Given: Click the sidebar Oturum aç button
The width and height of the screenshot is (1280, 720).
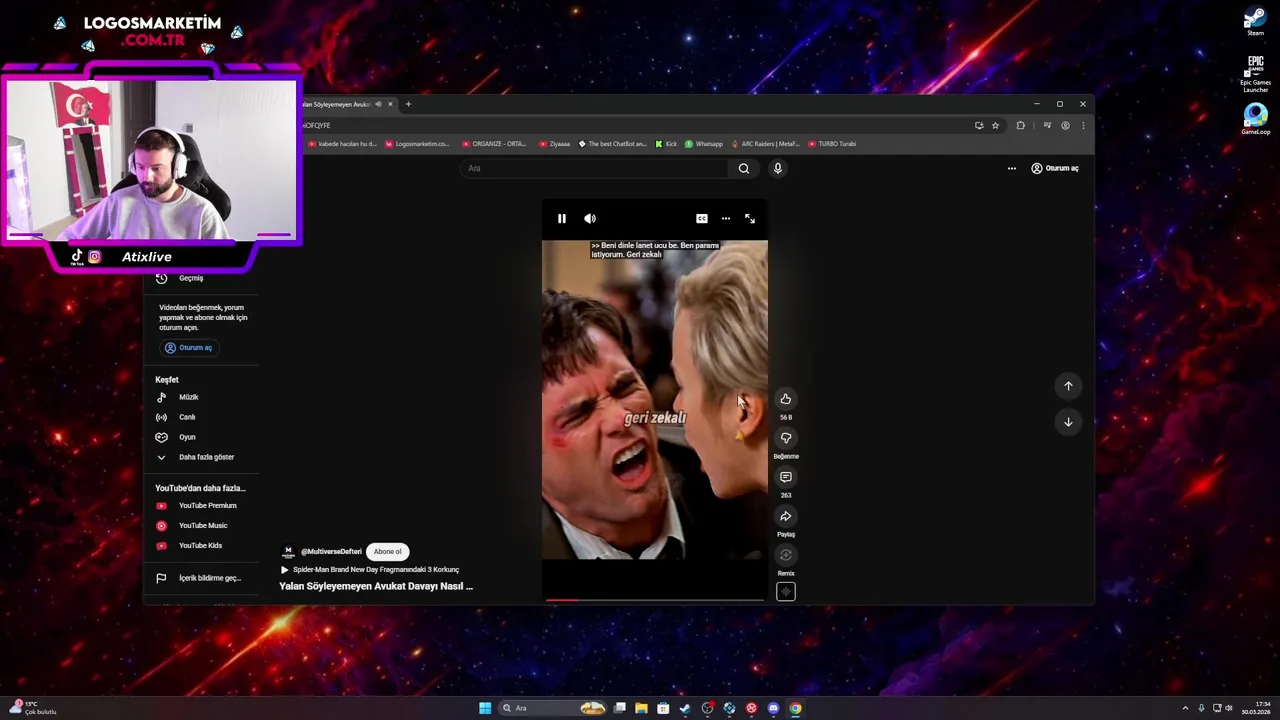Looking at the screenshot, I should pos(188,347).
